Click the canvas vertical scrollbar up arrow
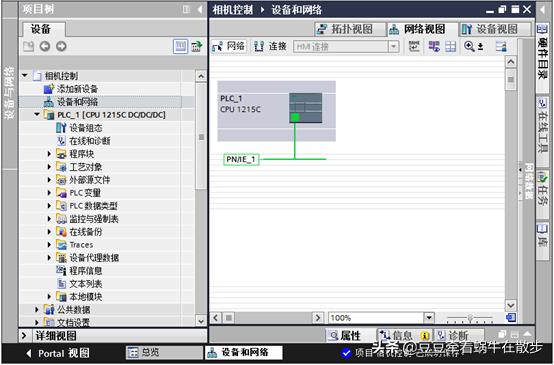 pos(511,62)
